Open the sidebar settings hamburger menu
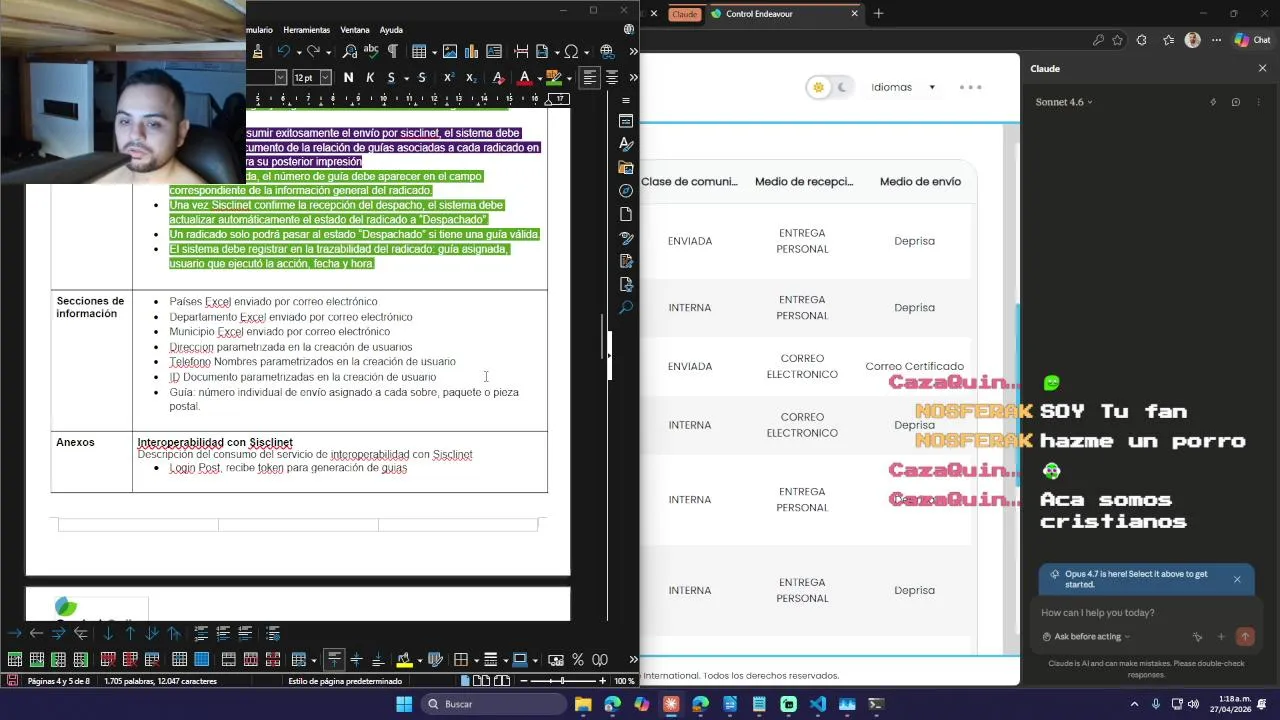The image size is (1280, 720). pos(626,100)
